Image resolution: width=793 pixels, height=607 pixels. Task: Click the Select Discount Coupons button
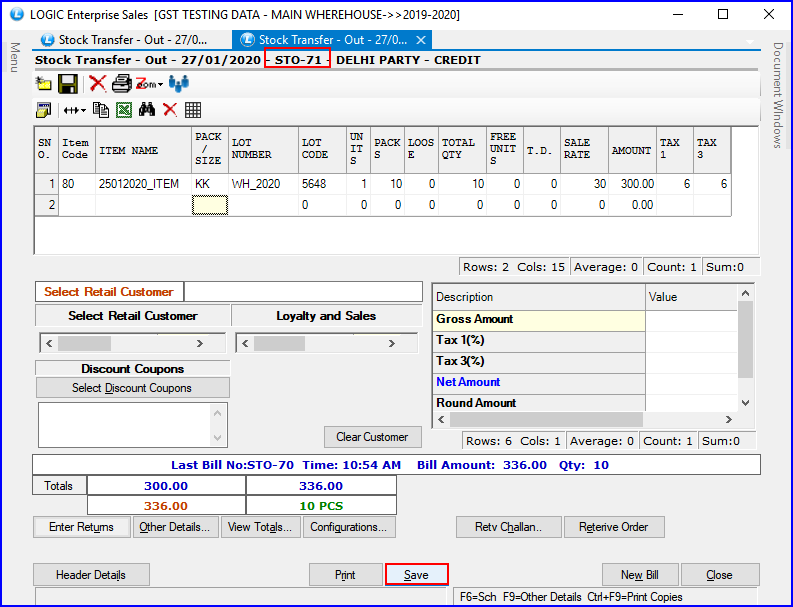tap(132, 388)
